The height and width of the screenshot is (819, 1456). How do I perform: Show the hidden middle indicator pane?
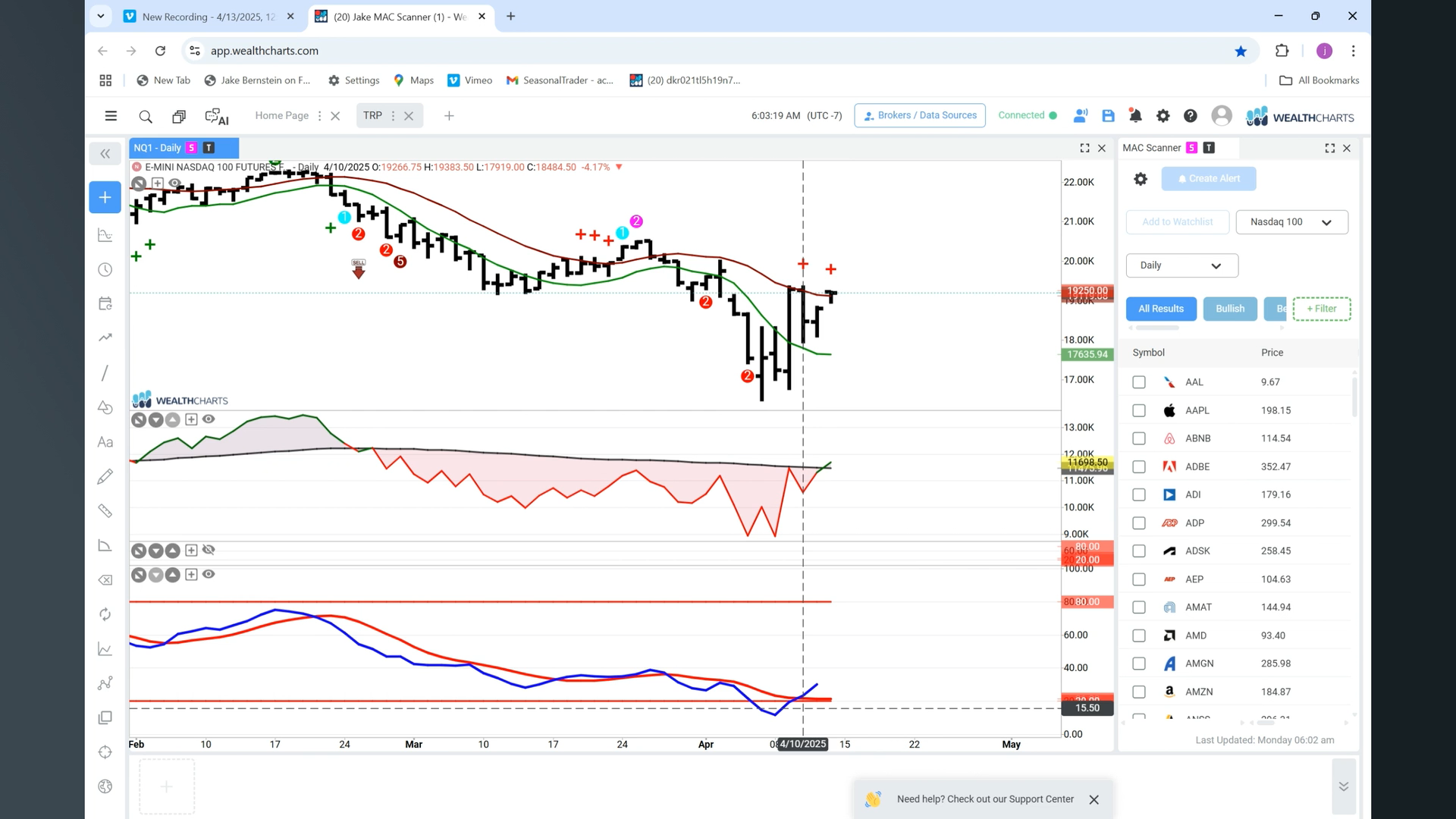[x=209, y=550]
